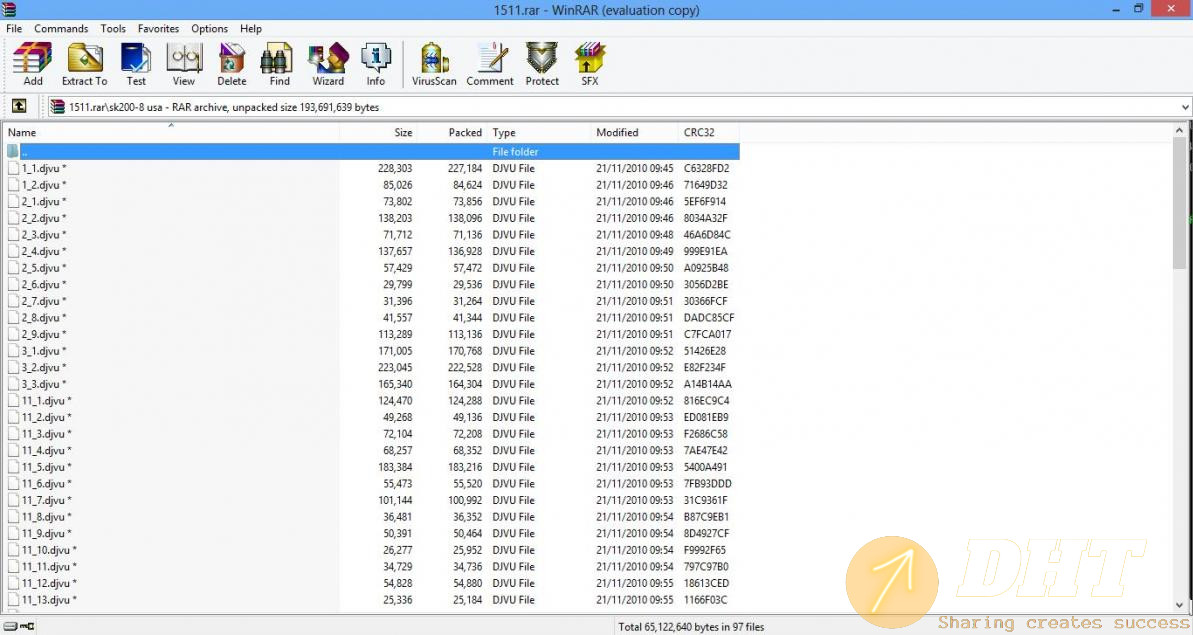Click file icon of 11_5.djvu
The image size is (1193, 635).
(x=13, y=467)
